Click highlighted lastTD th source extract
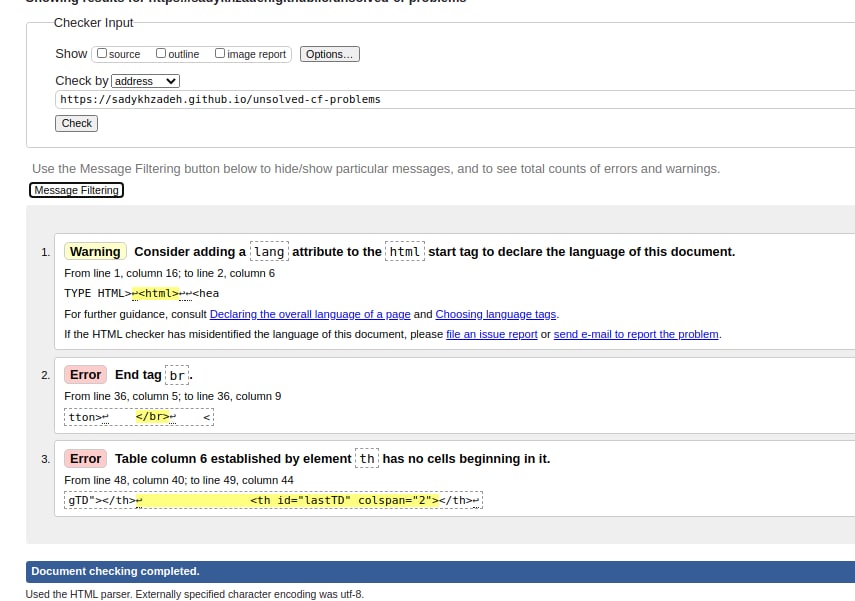The height and width of the screenshot is (601, 855). [x=288, y=500]
